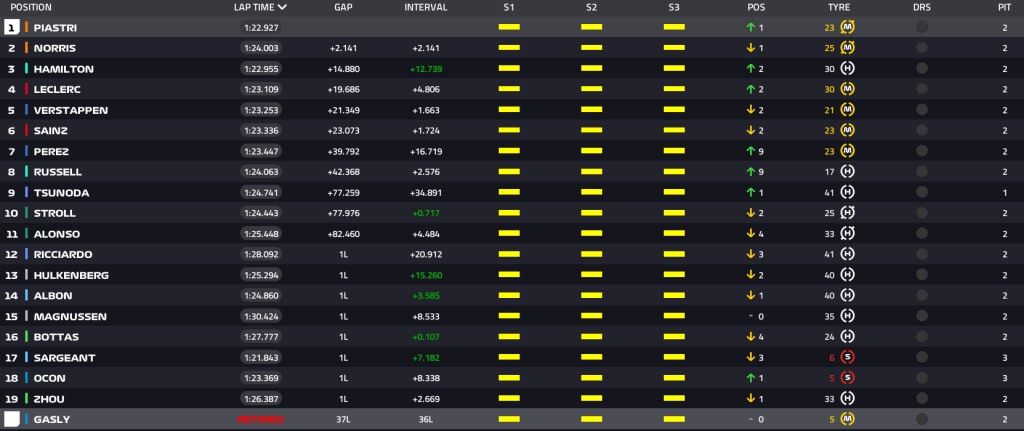
Task: Click the DRS column header
Action: 922,8
